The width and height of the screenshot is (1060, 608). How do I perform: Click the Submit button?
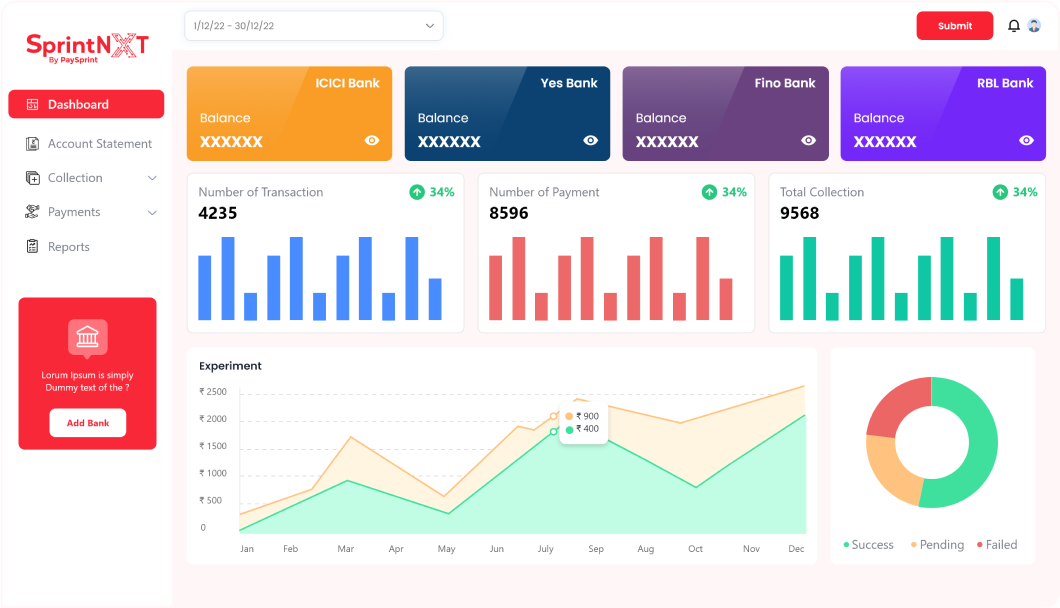pyautogui.click(x=955, y=26)
